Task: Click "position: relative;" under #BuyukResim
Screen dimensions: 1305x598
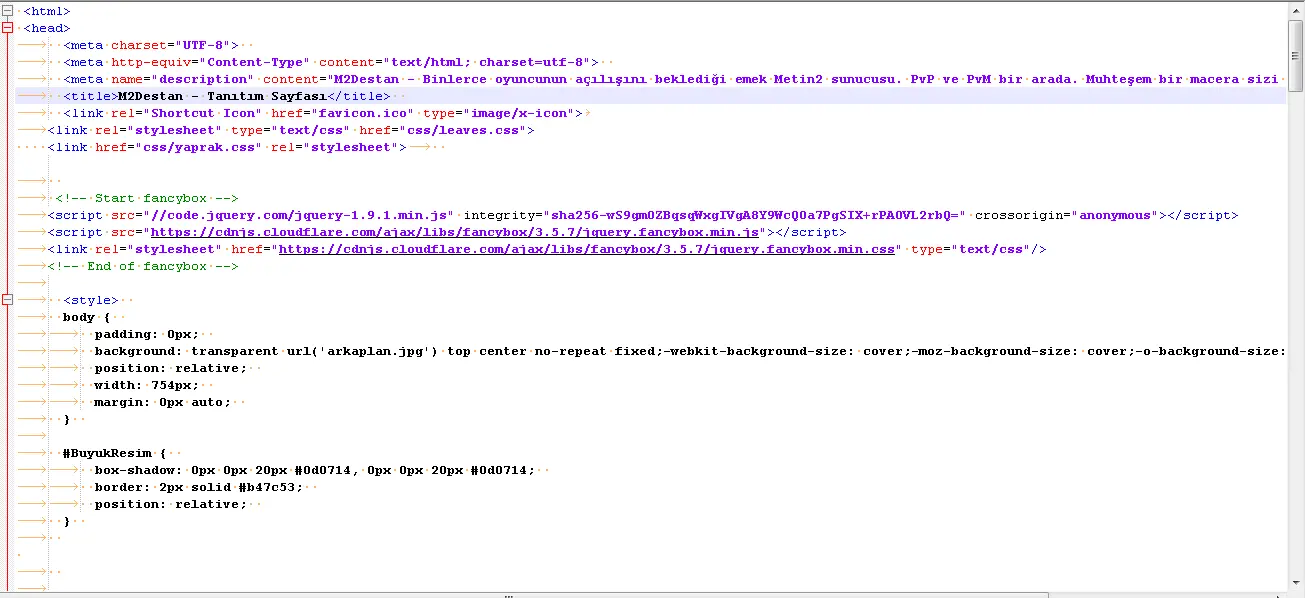Action: [x=170, y=504]
